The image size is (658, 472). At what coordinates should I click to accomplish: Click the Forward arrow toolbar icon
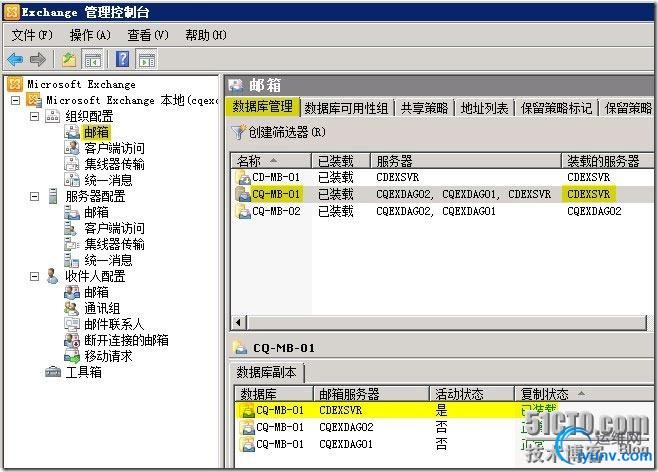38,59
